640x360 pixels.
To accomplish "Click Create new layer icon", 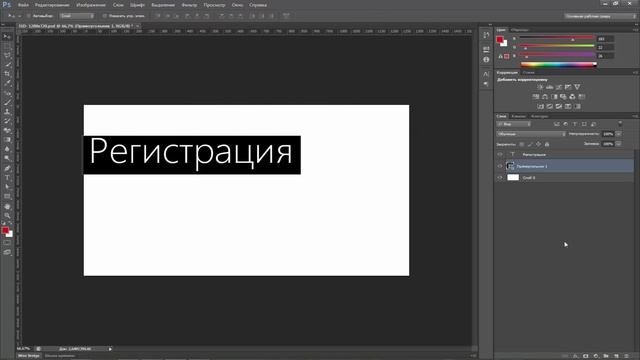I will tap(616, 356).
